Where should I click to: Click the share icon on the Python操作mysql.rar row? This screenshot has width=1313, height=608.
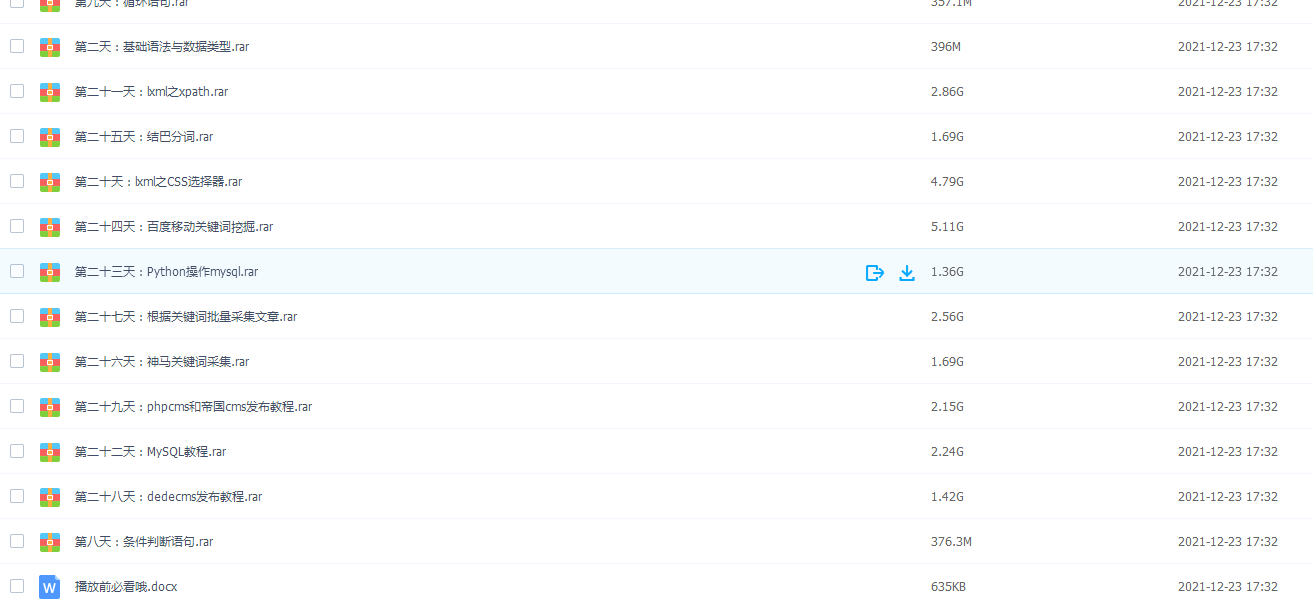[875, 272]
